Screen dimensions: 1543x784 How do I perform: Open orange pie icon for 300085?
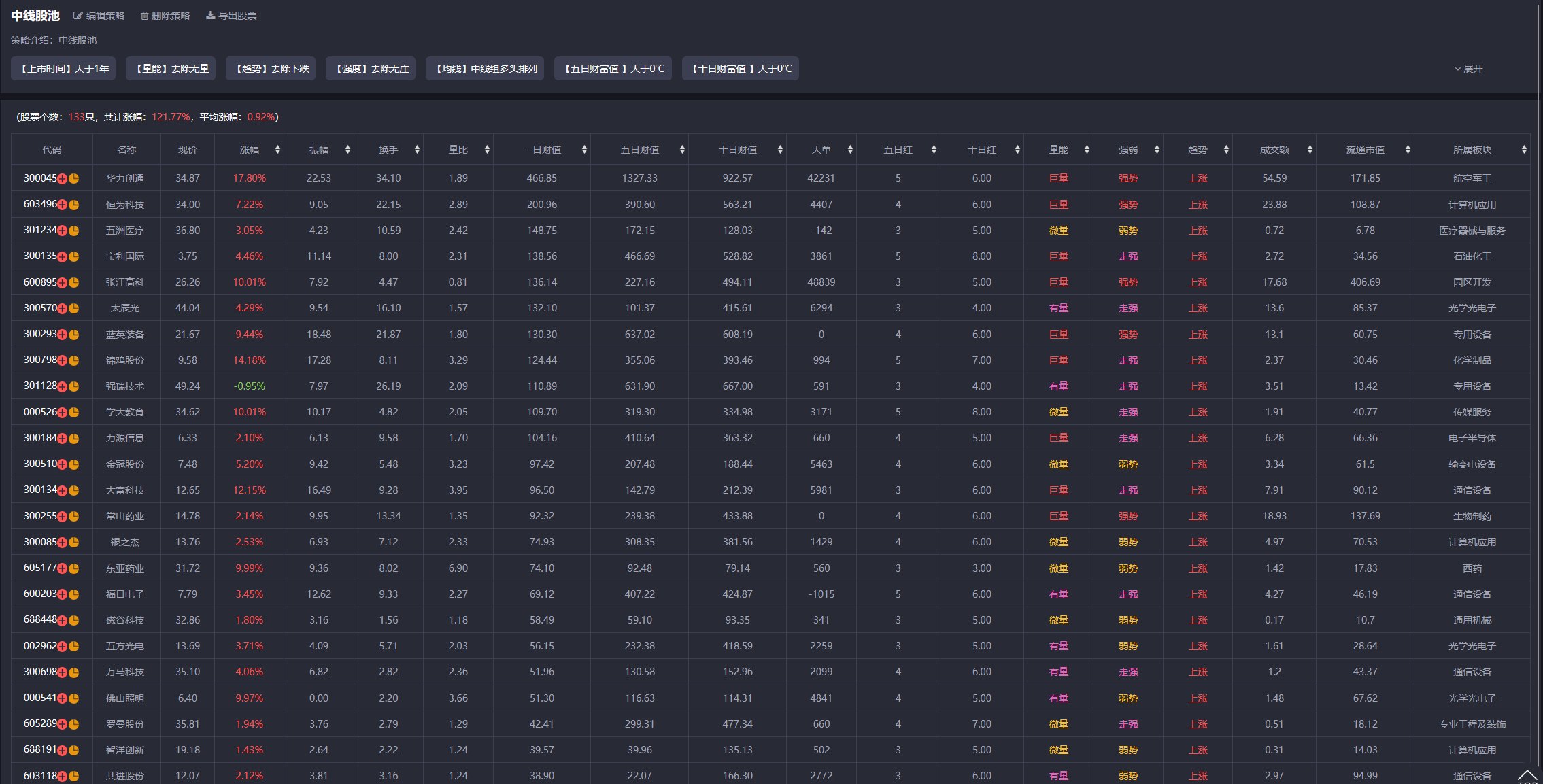(74, 543)
